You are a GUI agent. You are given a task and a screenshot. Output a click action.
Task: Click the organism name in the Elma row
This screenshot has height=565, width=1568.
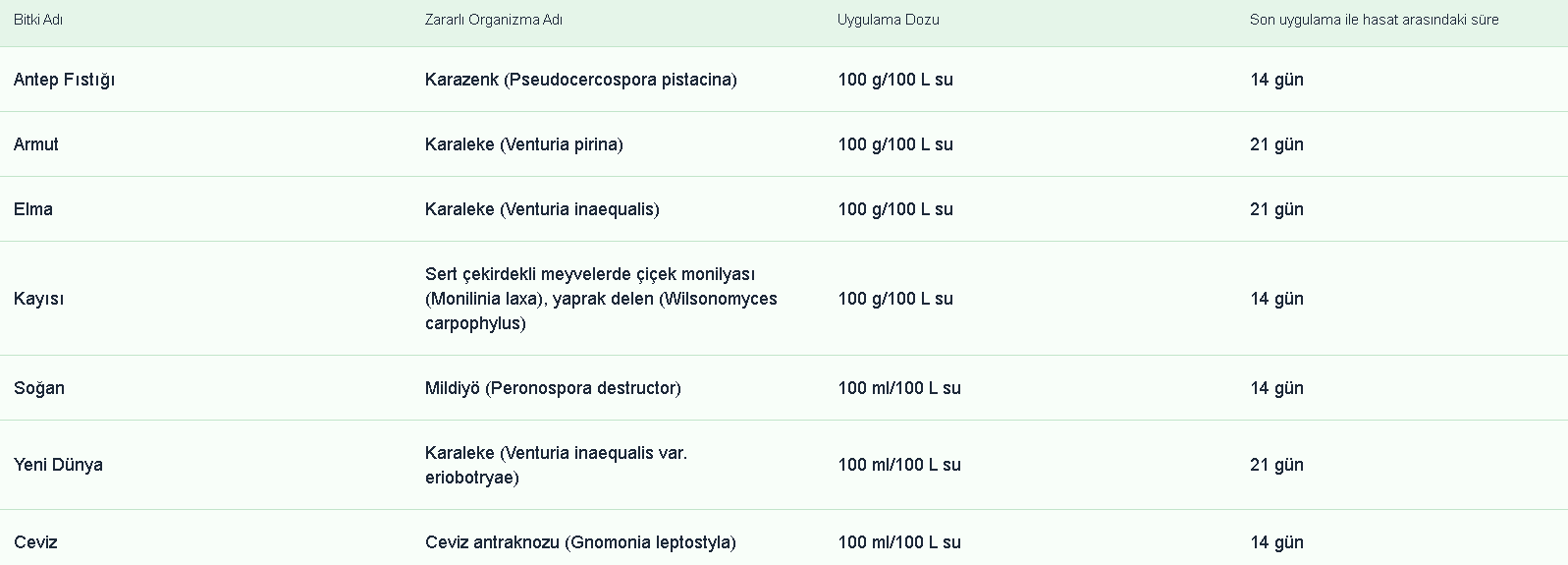coord(542,209)
